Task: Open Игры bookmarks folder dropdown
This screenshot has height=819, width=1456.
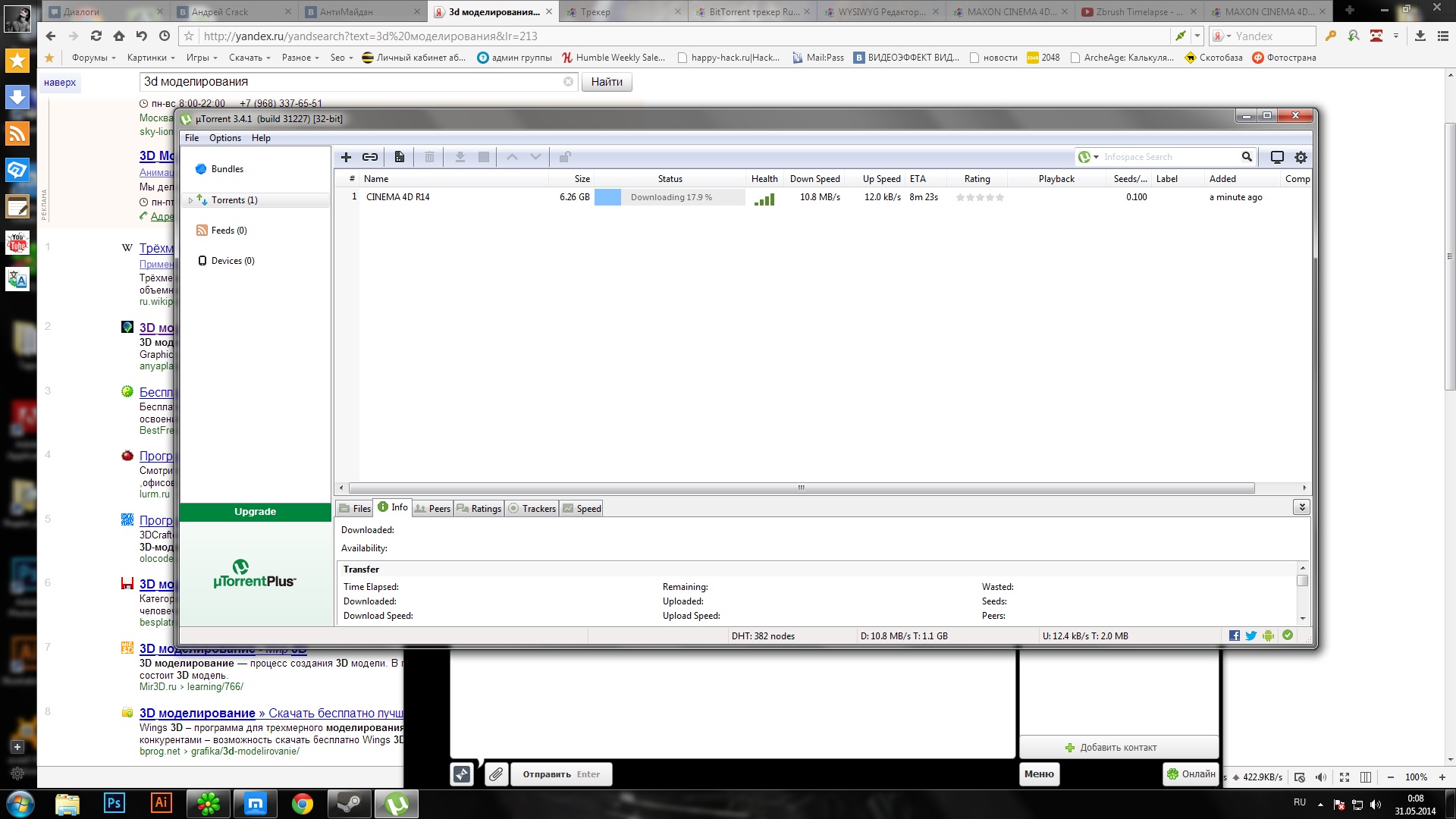Action: coord(202,58)
